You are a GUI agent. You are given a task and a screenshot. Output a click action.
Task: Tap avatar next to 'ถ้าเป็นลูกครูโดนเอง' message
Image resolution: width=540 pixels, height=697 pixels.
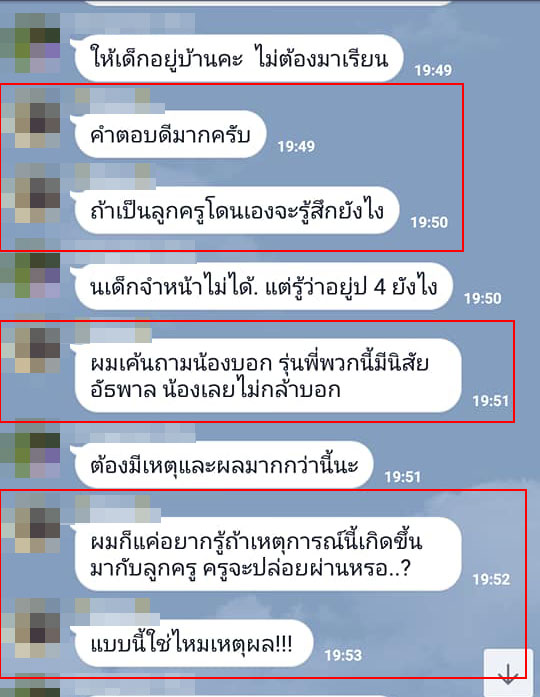pyautogui.click(x=31, y=193)
